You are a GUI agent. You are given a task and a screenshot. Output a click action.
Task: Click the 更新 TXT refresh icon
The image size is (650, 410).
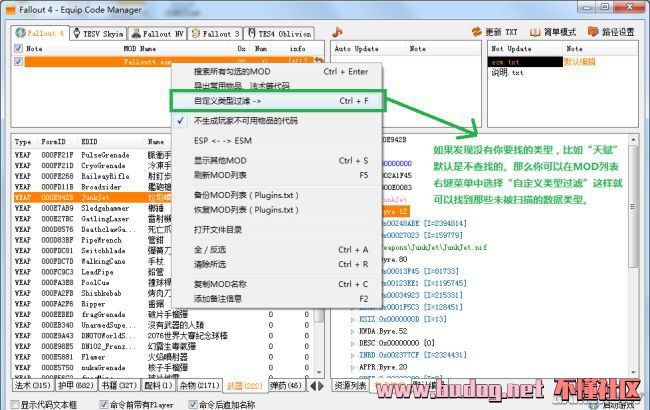[x=477, y=32]
